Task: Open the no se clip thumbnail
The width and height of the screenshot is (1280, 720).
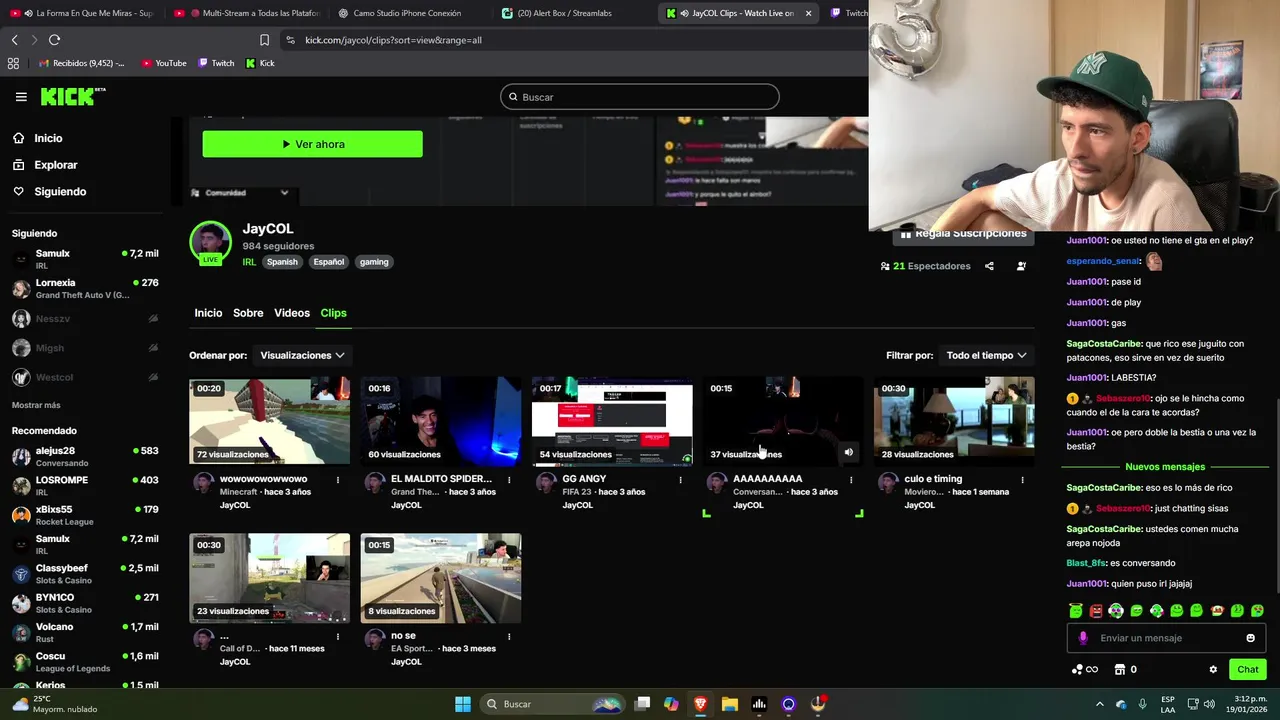Action: [441, 578]
